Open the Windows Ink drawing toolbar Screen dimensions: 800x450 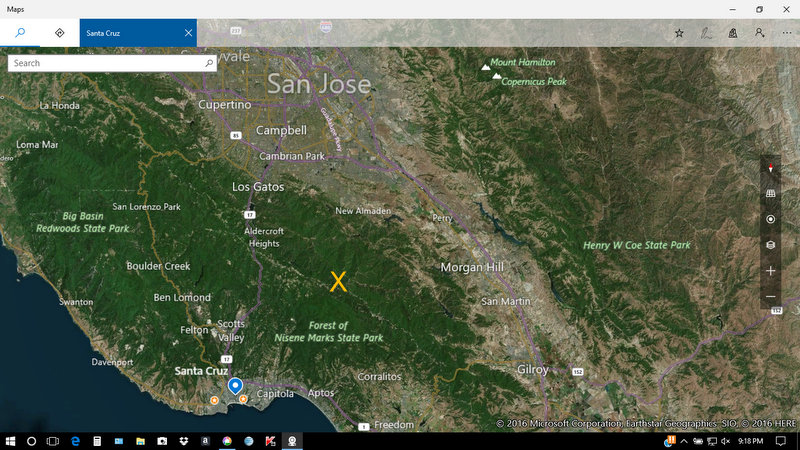point(706,33)
